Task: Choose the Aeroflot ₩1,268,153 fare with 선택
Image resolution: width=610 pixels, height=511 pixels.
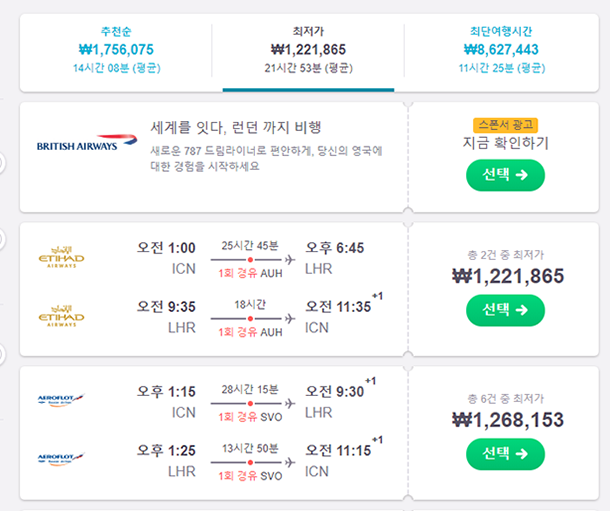Action: (x=505, y=454)
